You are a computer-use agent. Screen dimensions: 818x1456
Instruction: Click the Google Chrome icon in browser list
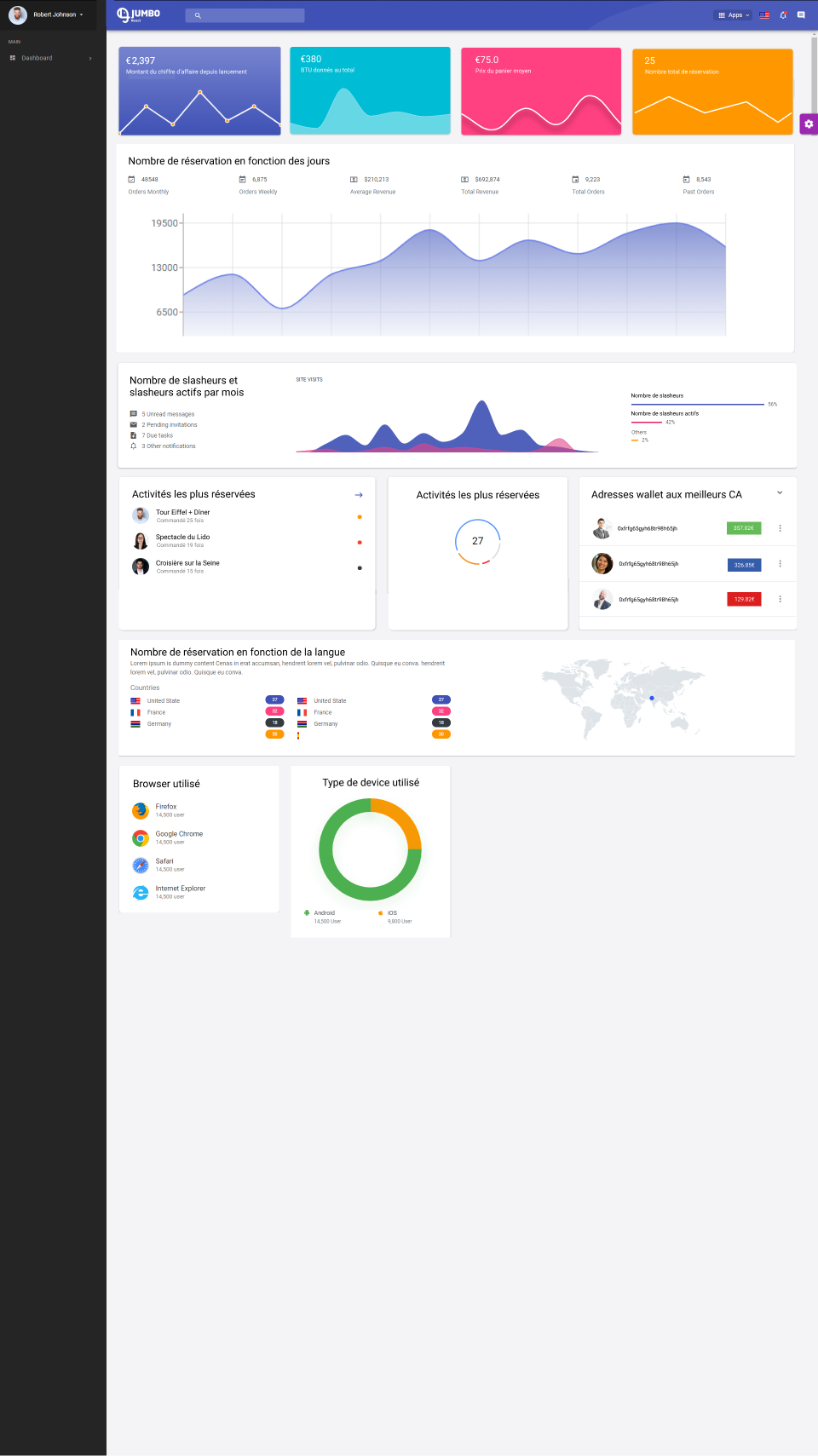tap(141, 838)
